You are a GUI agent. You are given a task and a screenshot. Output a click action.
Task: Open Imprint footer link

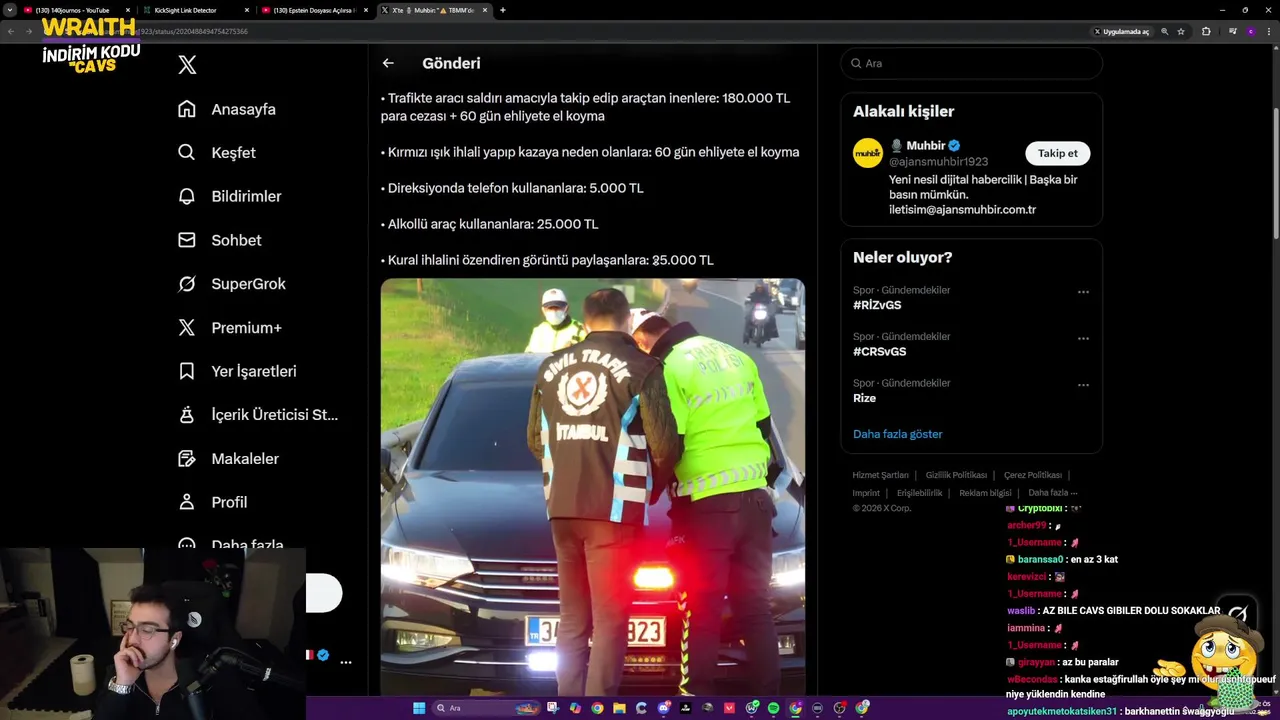[866, 492]
